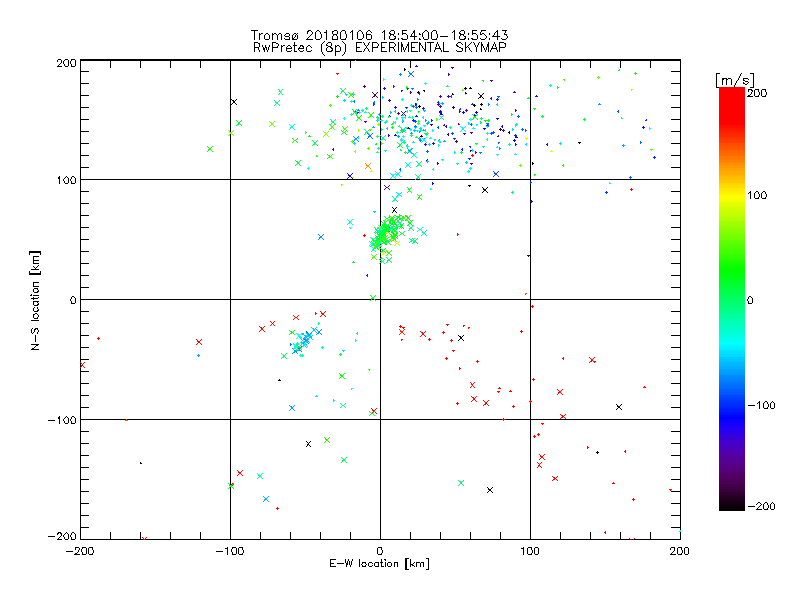Click the y-axis '200' tick label
The width and height of the screenshot is (800, 600).
(66, 63)
